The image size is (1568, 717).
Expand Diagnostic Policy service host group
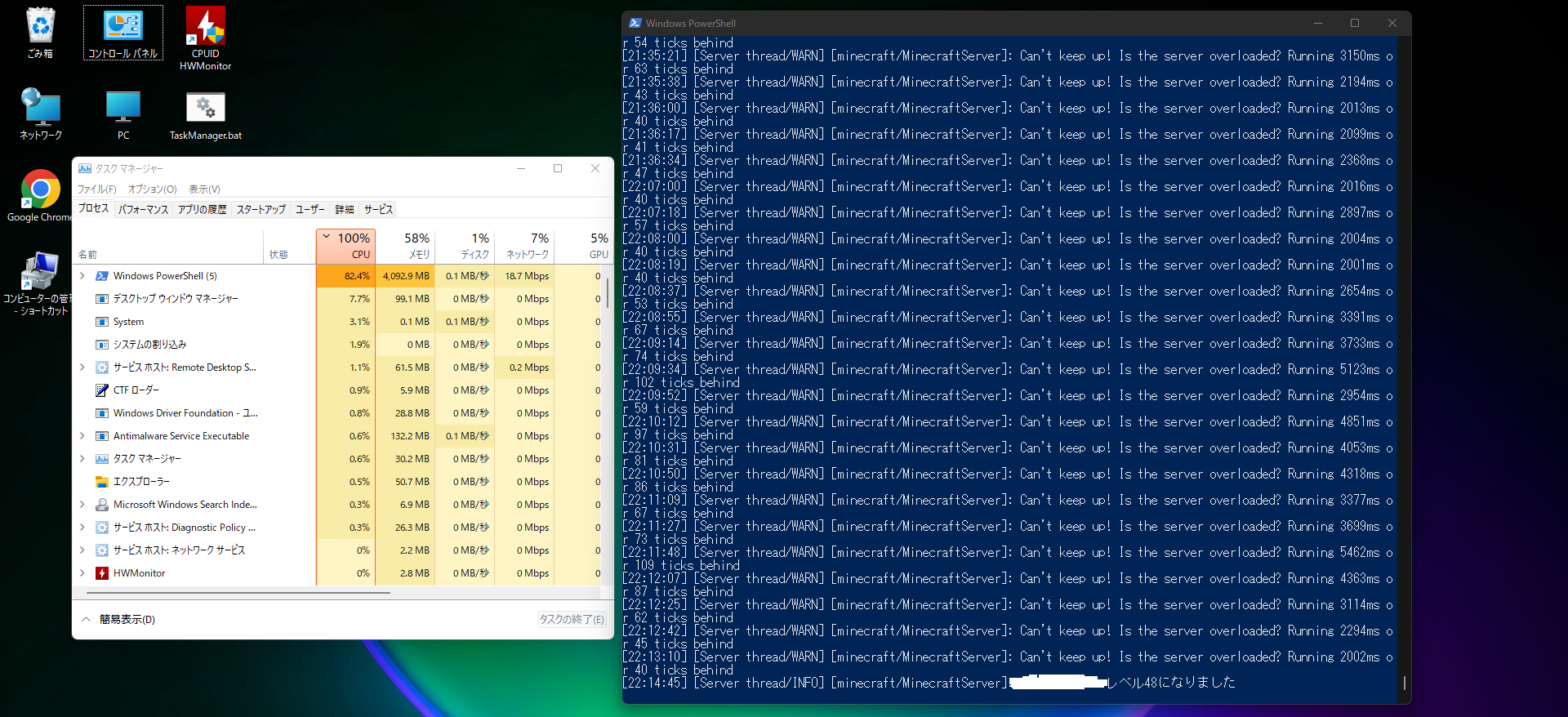tap(82, 528)
